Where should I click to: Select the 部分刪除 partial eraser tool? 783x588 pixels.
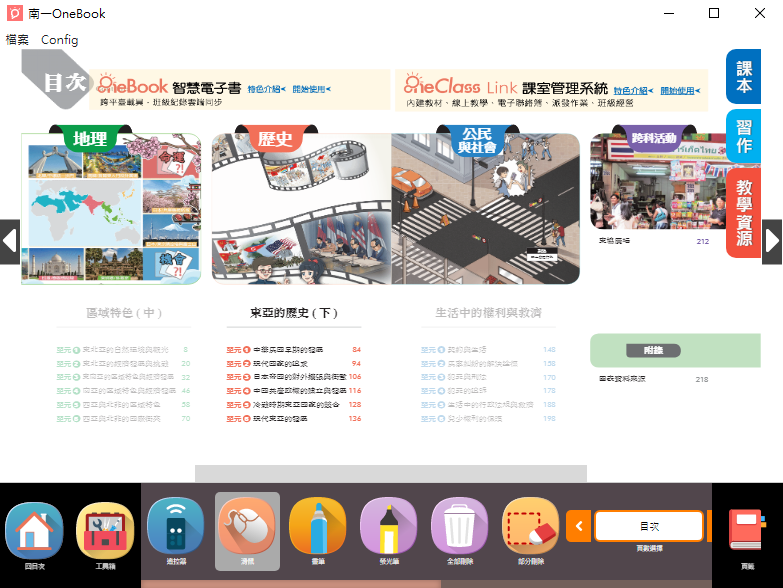tap(530, 527)
